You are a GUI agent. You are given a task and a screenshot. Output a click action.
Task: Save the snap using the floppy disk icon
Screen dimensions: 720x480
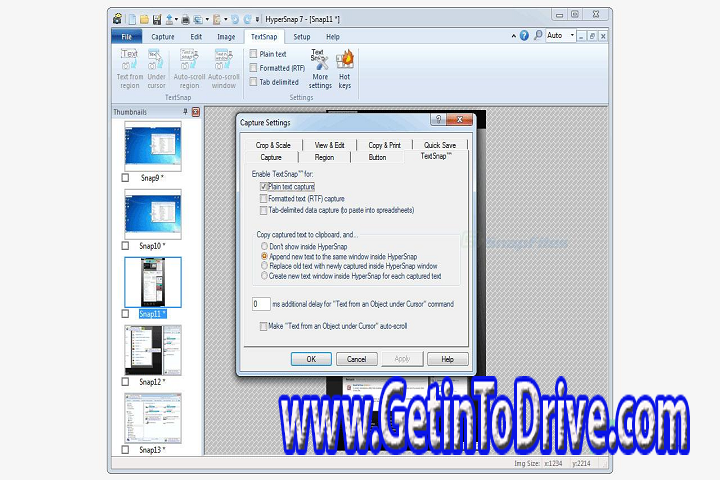(157, 19)
